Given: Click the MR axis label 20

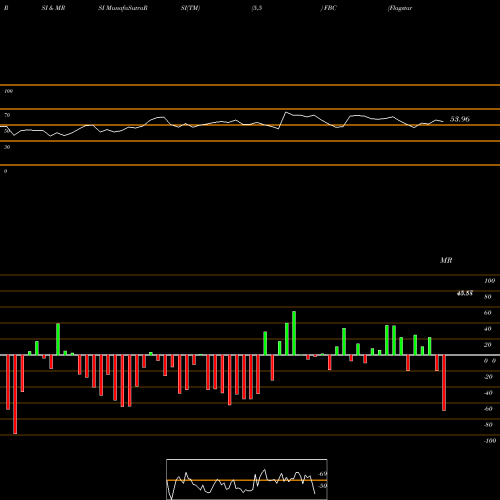Looking at the screenshot, I should point(488,345).
